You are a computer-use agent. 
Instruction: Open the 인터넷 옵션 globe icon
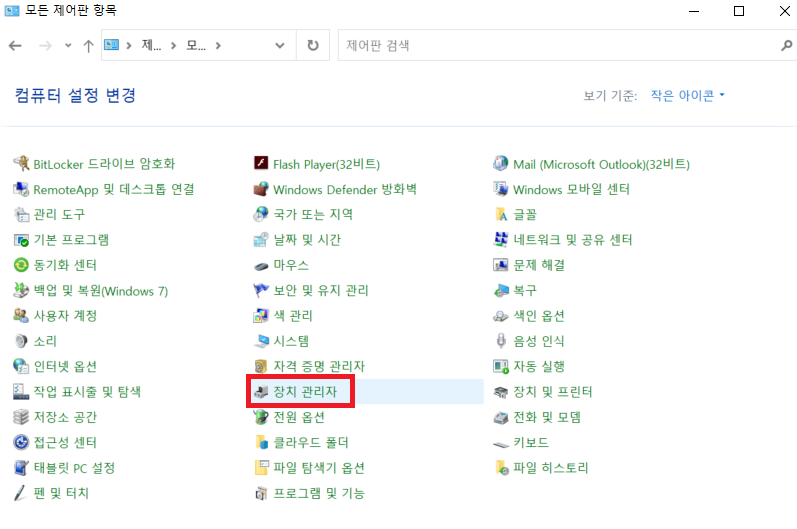coord(21,366)
